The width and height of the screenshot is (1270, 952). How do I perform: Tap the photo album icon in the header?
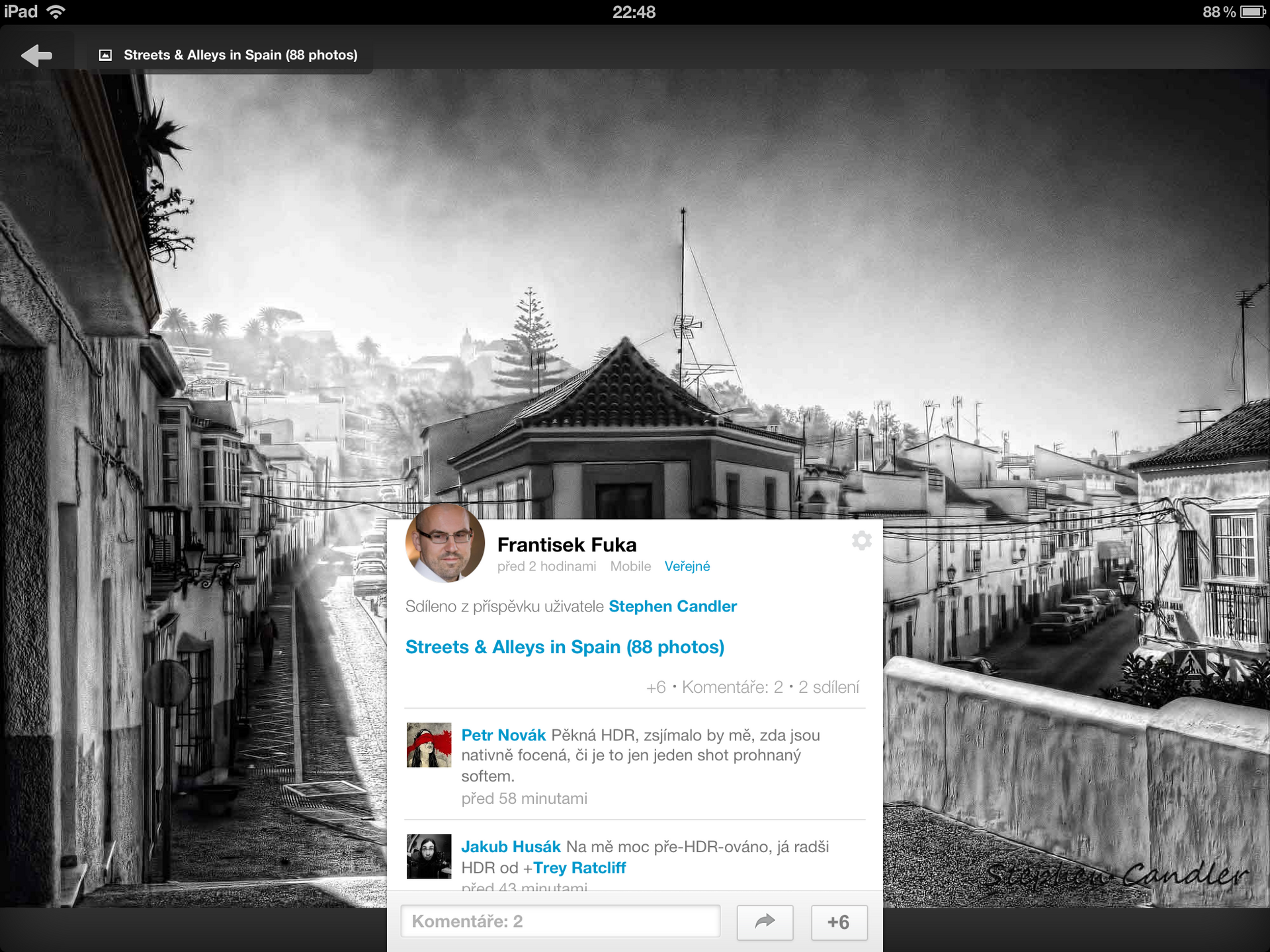(105, 56)
